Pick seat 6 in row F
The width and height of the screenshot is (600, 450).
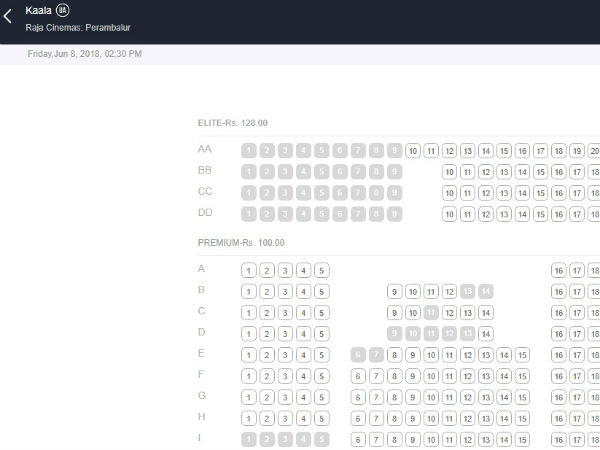pyautogui.click(x=359, y=376)
